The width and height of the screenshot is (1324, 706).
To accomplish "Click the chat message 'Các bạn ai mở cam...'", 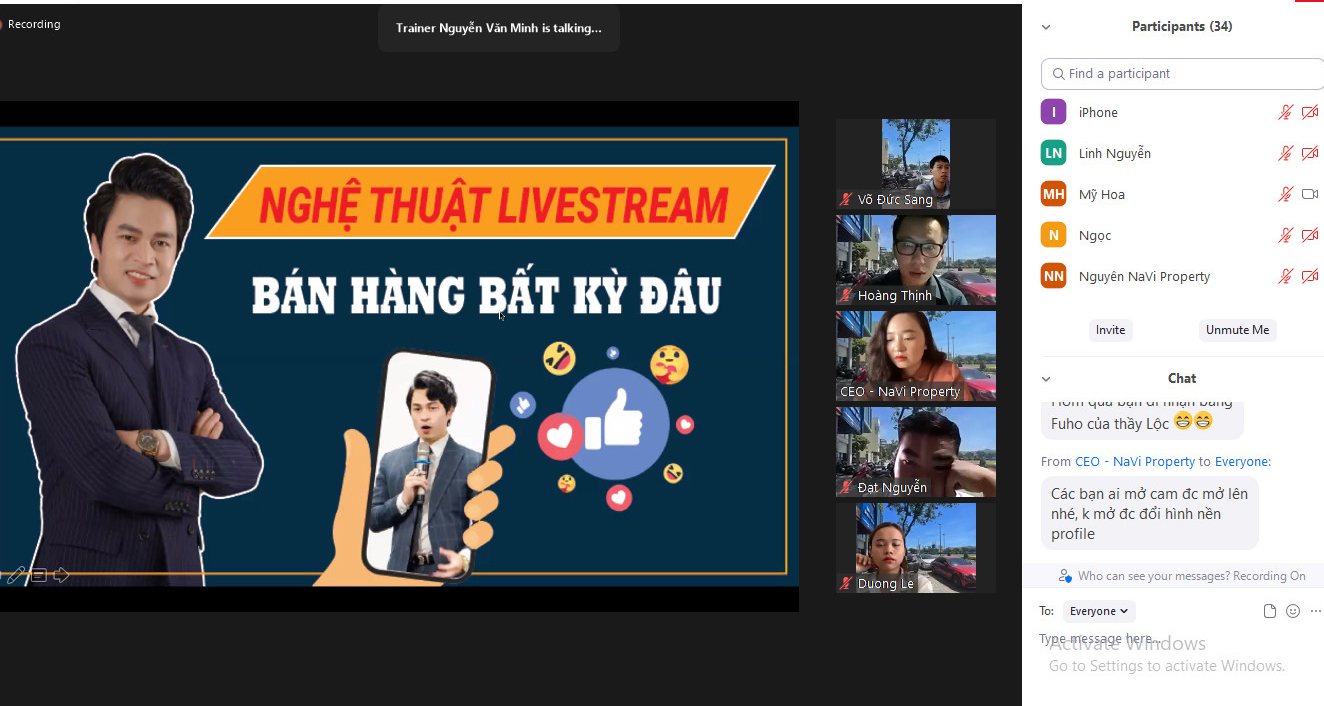I will coord(1150,513).
